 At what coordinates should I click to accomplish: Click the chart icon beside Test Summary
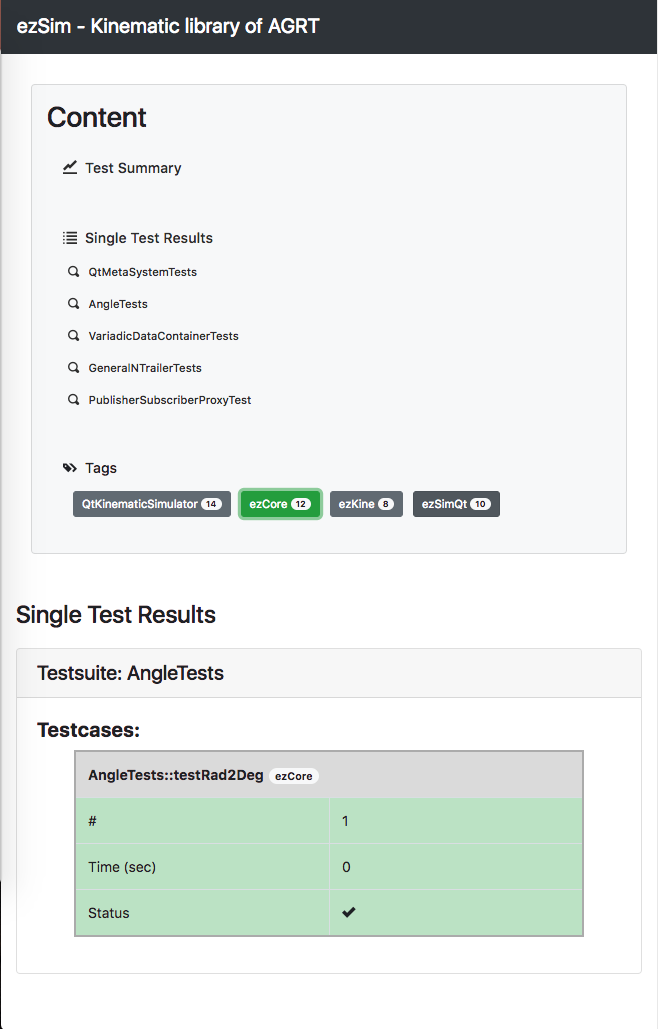[x=70, y=167]
